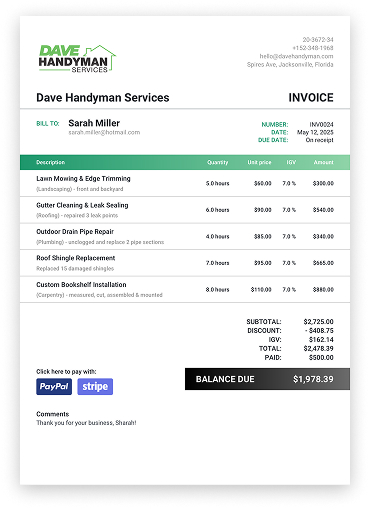The width and height of the screenshot is (370, 509).
Task: Click the $665.00 amount
Action: click(323, 263)
